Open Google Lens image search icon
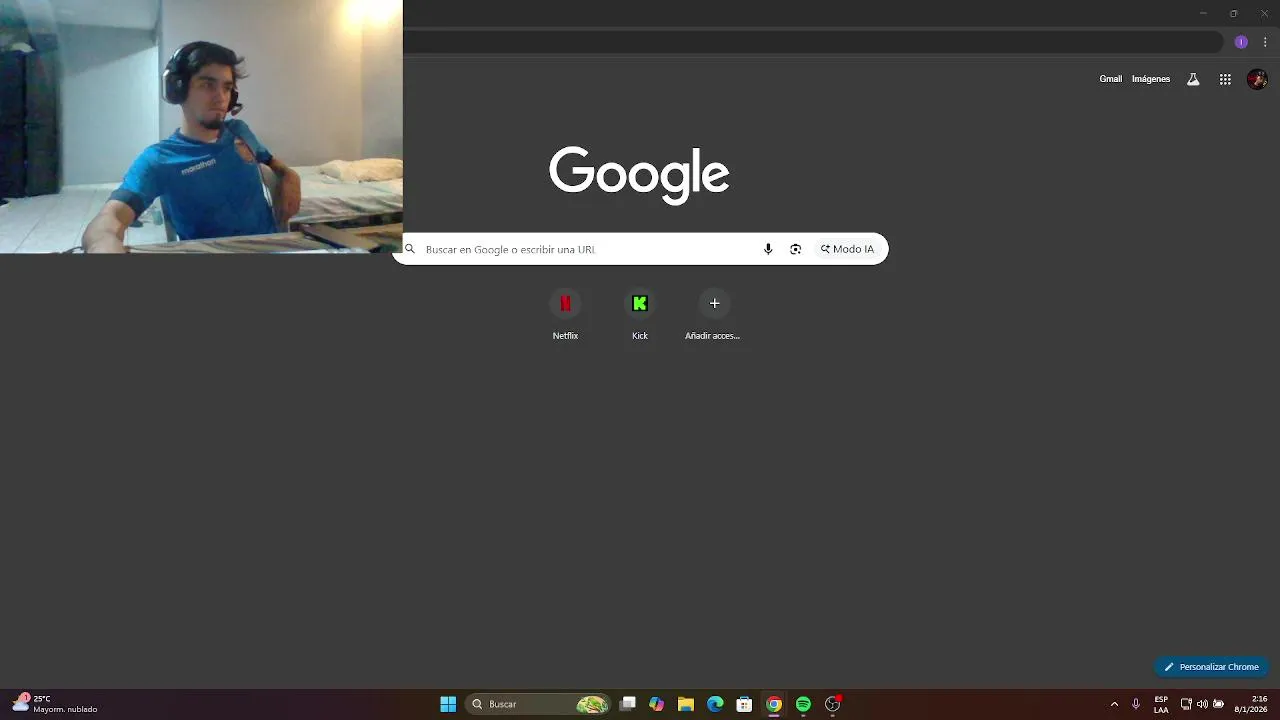 tap(795, 249)
